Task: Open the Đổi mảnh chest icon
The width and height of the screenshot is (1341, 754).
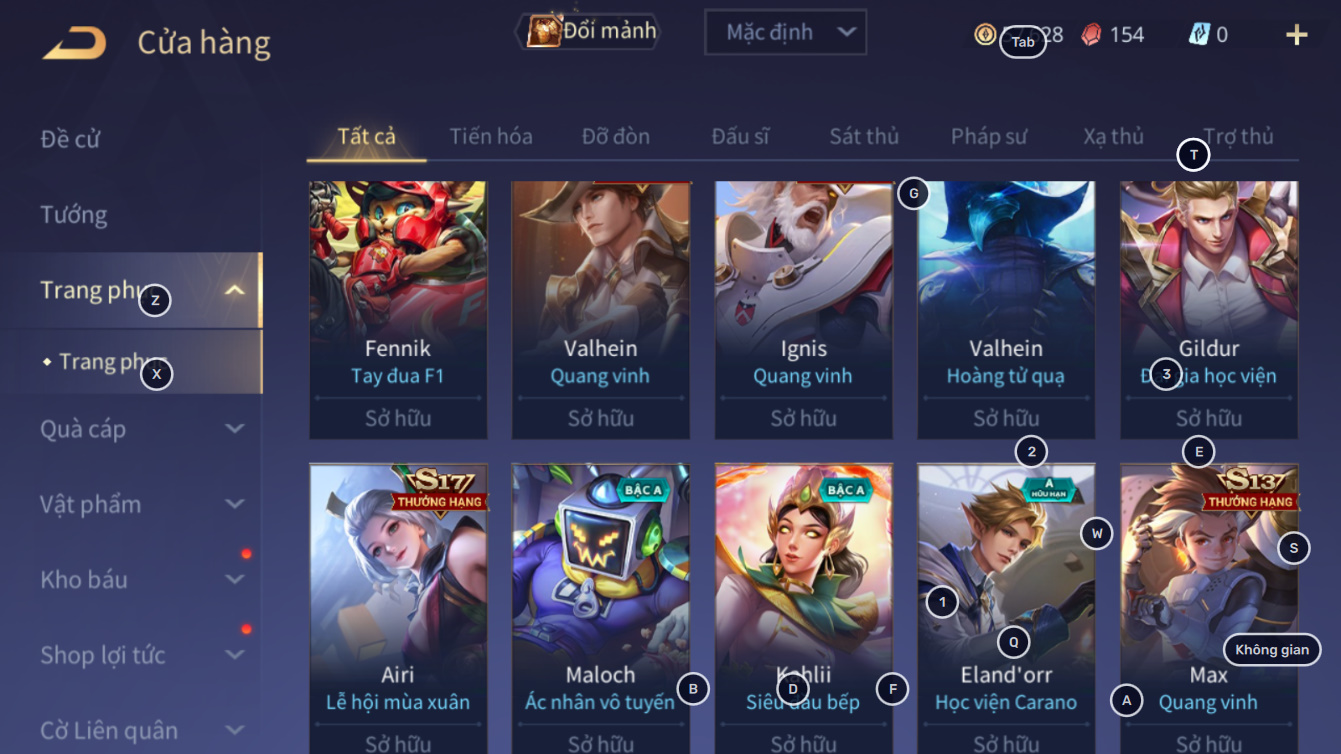Action: (543, 32)
